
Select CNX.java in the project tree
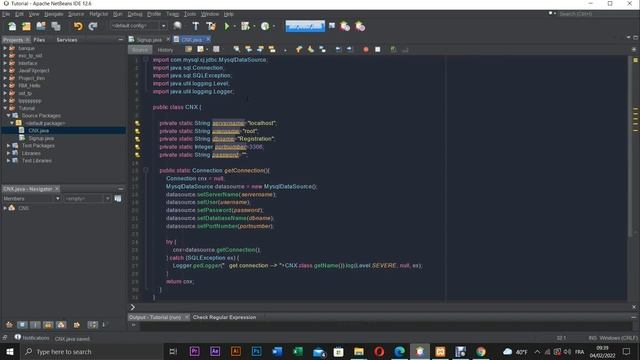pyautogui.click(x=39, y=131)
